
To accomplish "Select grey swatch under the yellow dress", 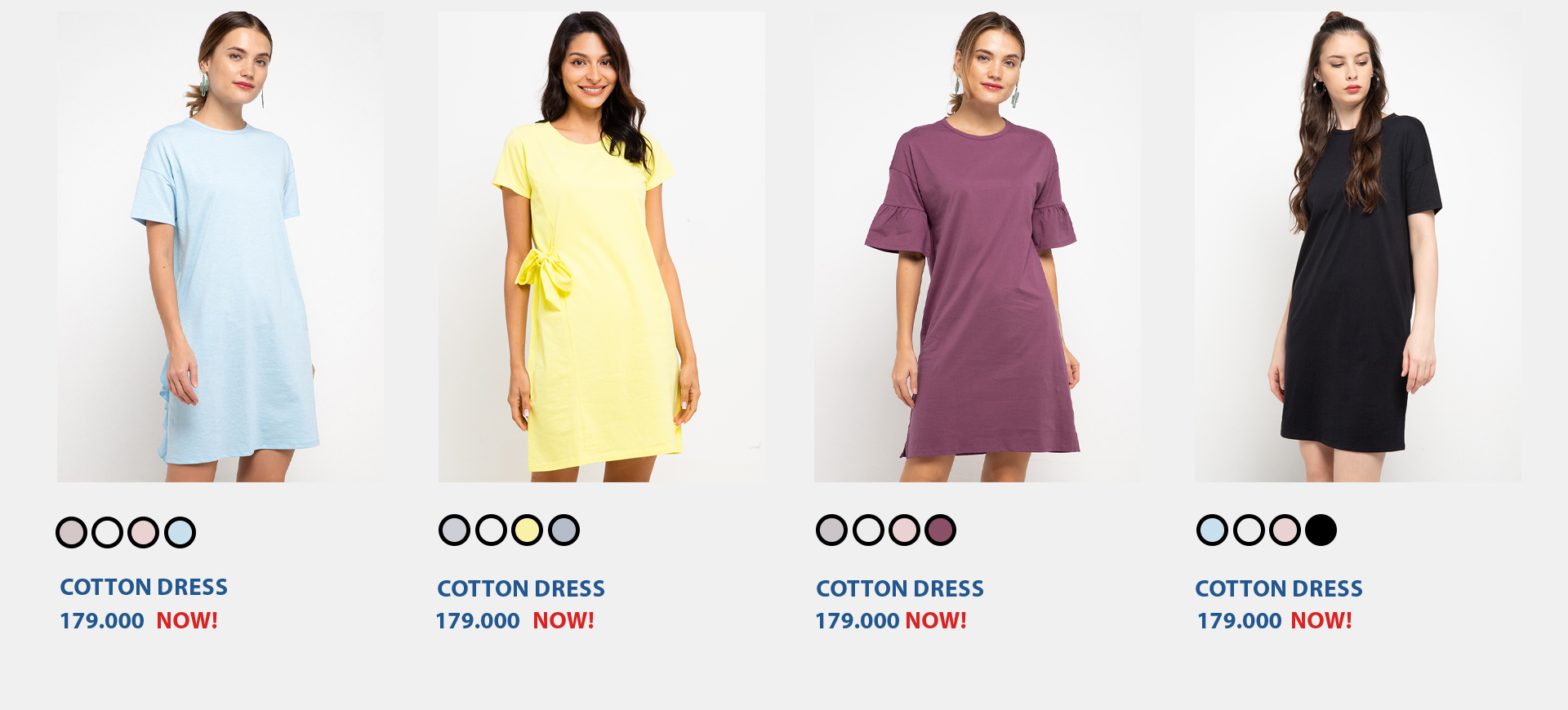I will 454,530.
